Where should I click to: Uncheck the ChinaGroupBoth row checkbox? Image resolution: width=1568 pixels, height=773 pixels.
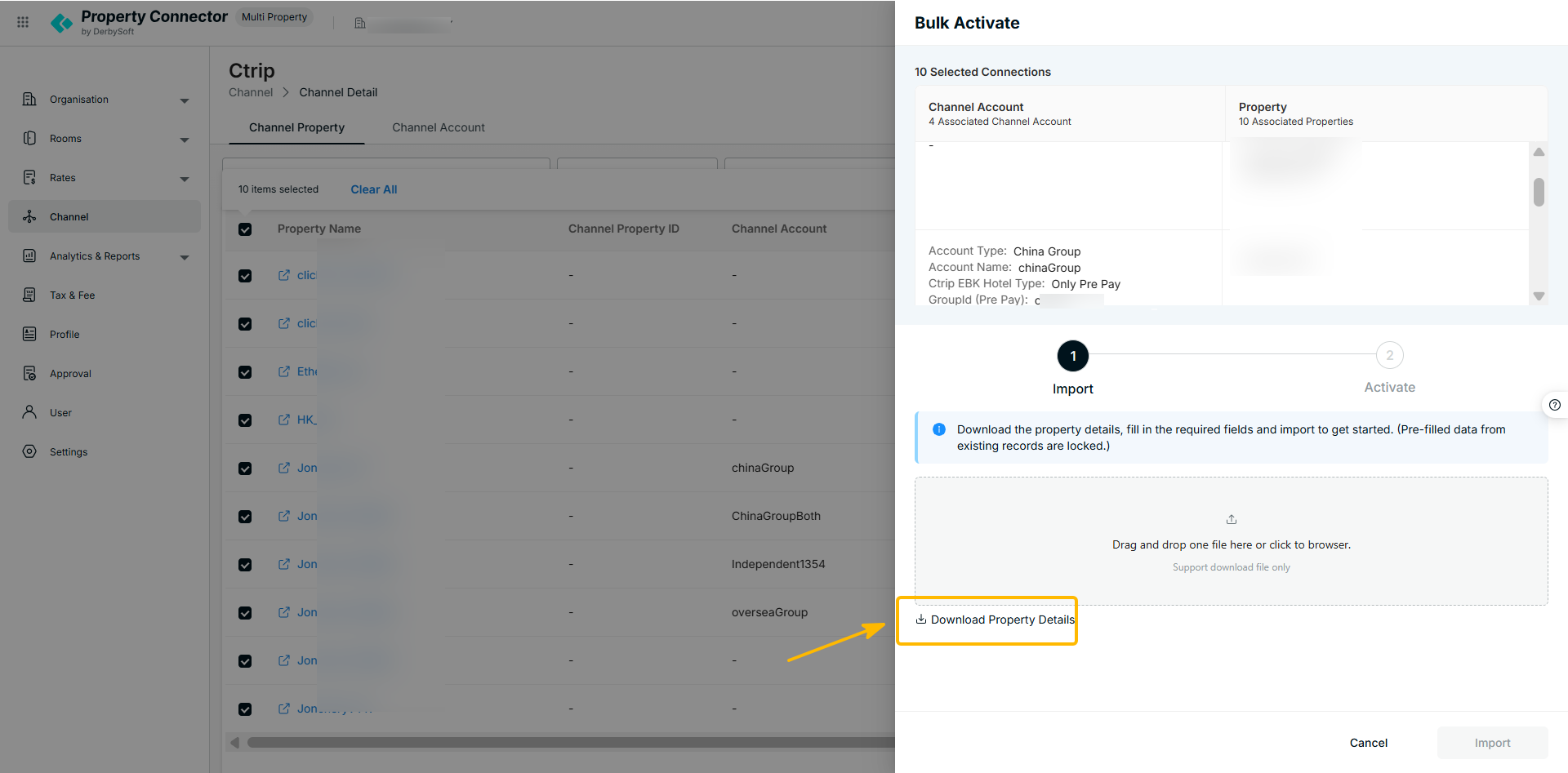(x=245, y=517)
